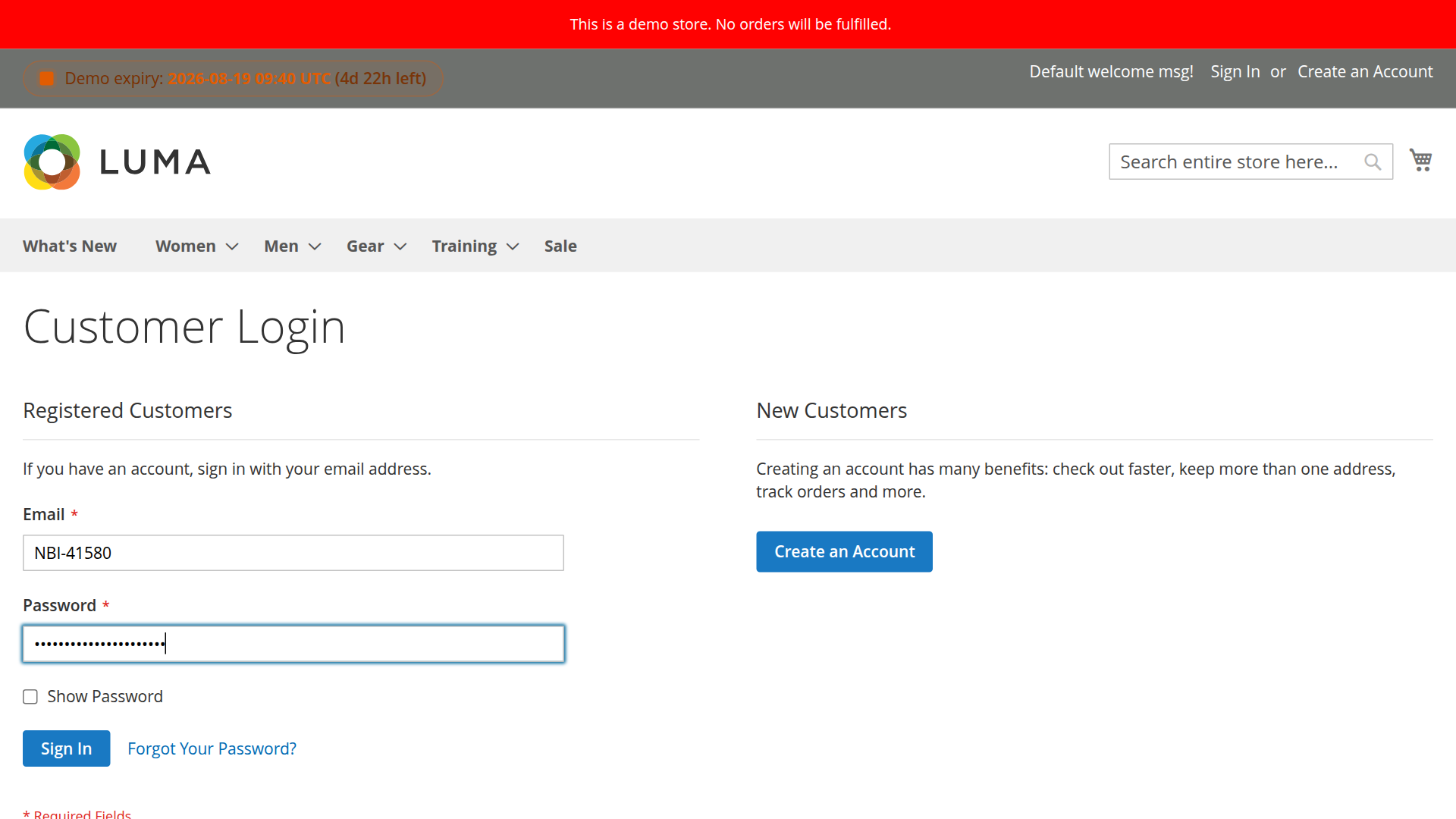Open the Sale menu item
Viewport: 1456px width, 819px height.
(560, 246)
